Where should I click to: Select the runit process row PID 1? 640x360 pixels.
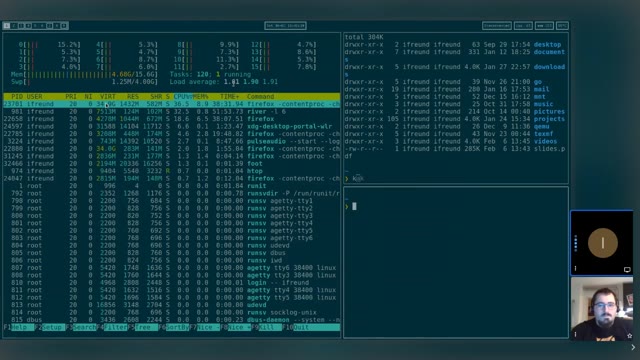(x=171, y=186)
